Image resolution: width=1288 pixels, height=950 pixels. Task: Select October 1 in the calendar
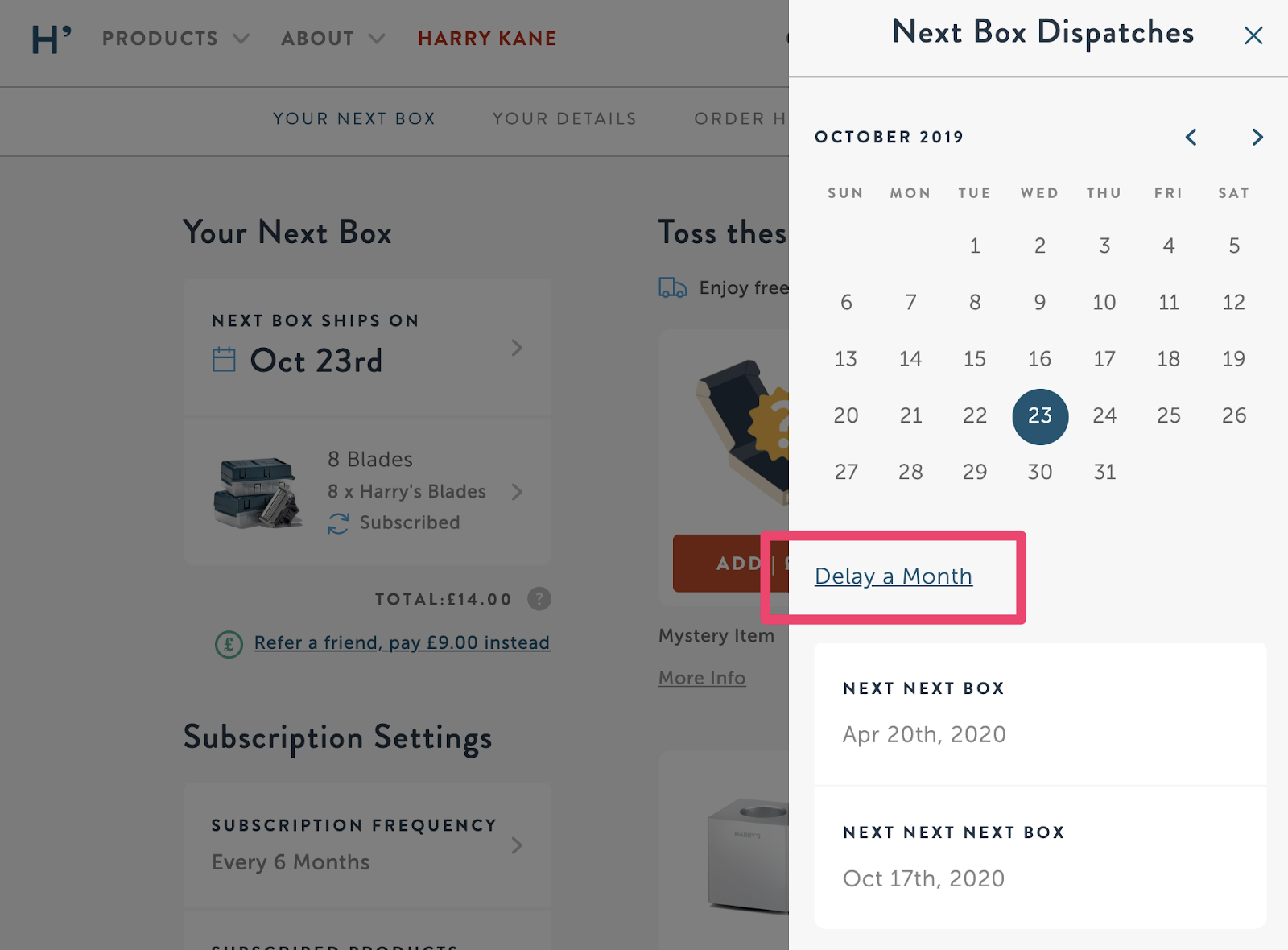[x=975, y=246]
